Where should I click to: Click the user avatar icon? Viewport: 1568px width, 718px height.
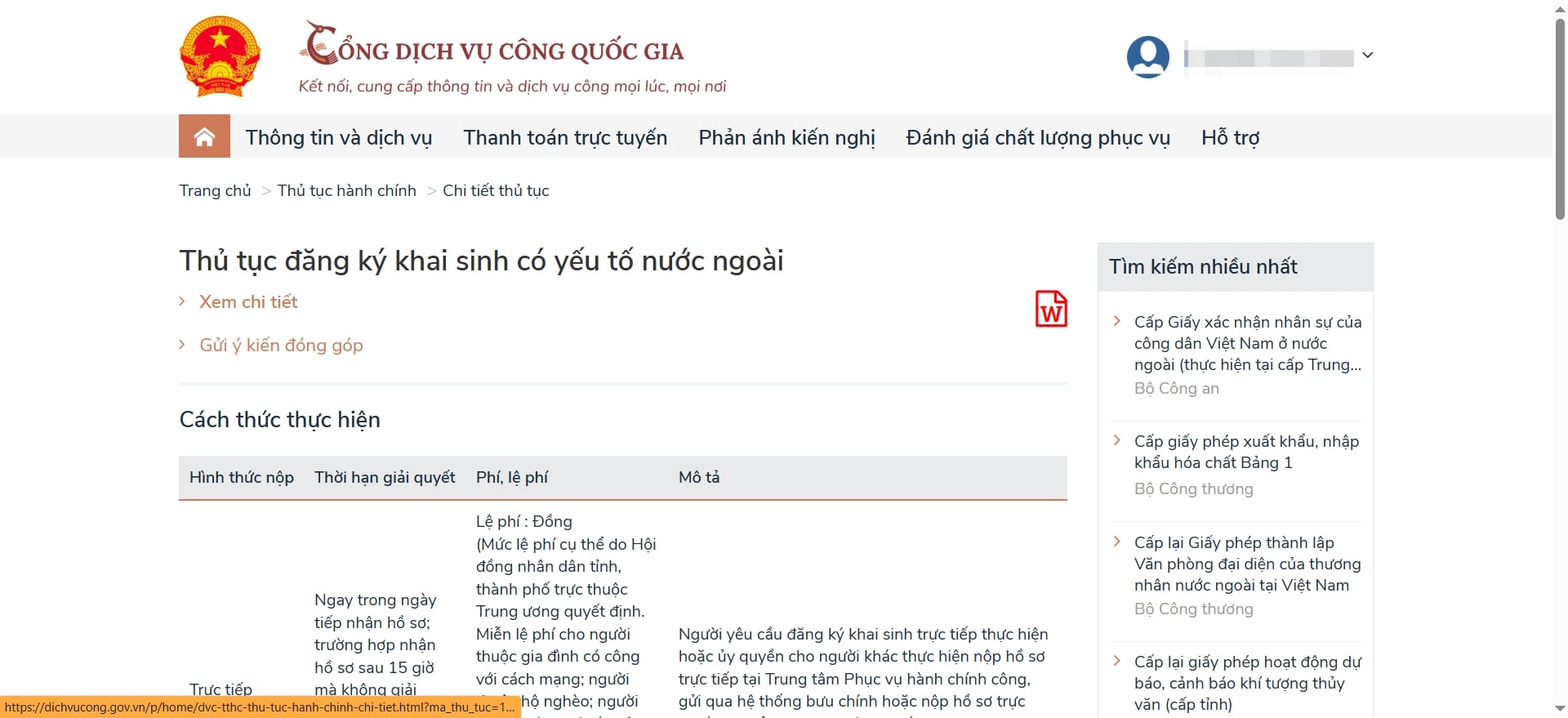coord(1147,56)
